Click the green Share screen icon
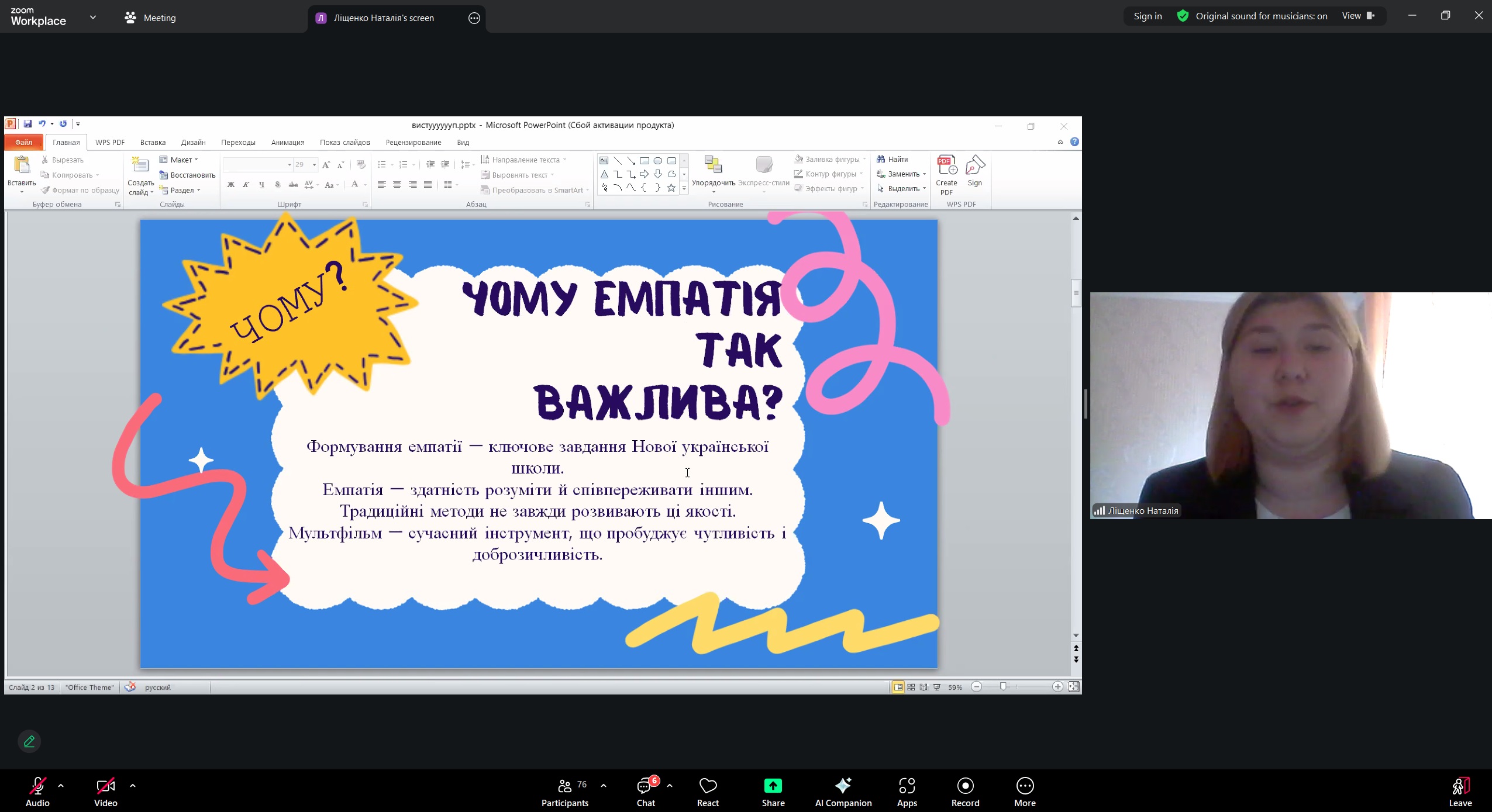The image size is (1492, 812). pos(773,786)
